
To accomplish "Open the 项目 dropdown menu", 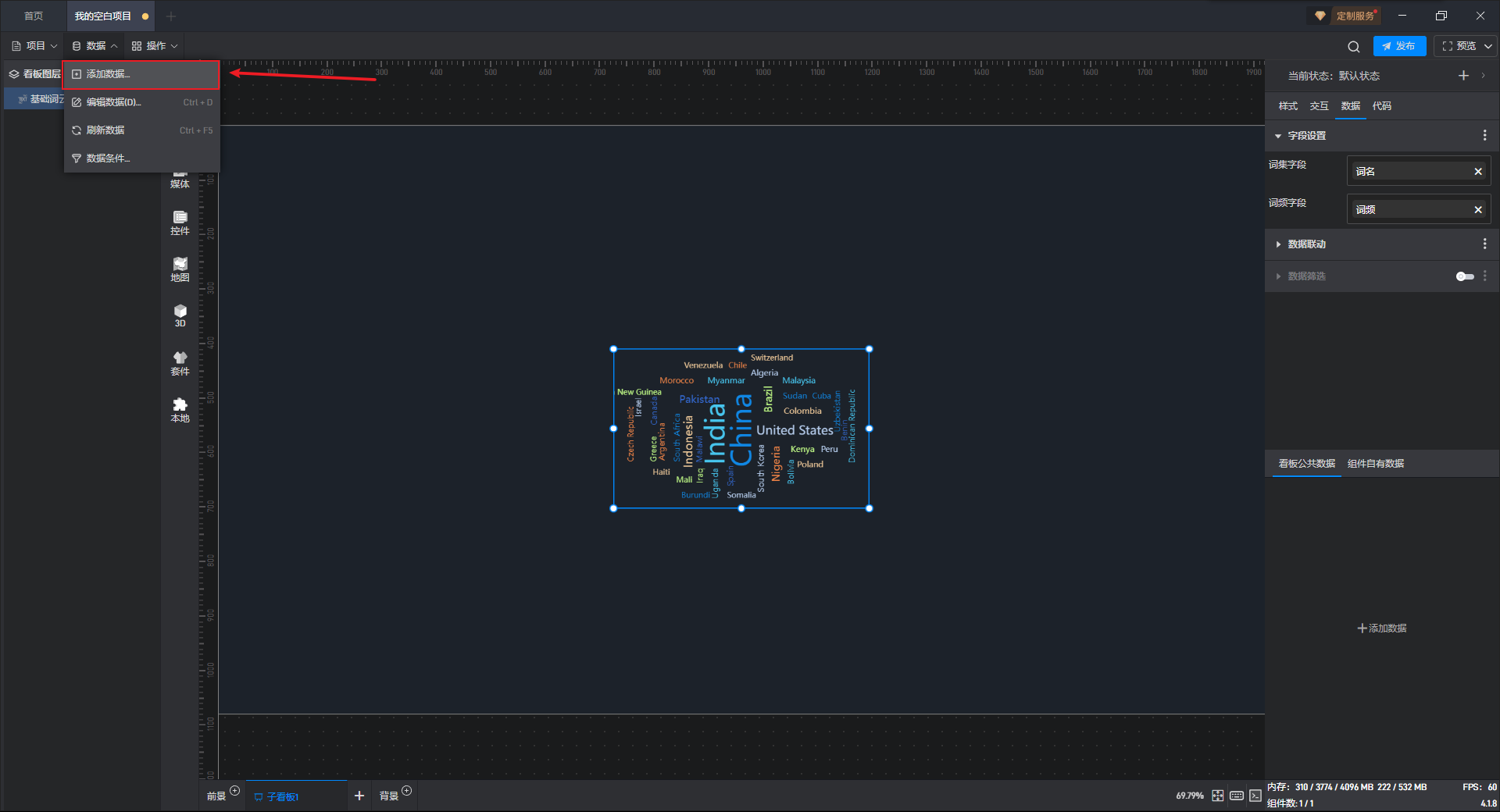I will coord(35,46).
